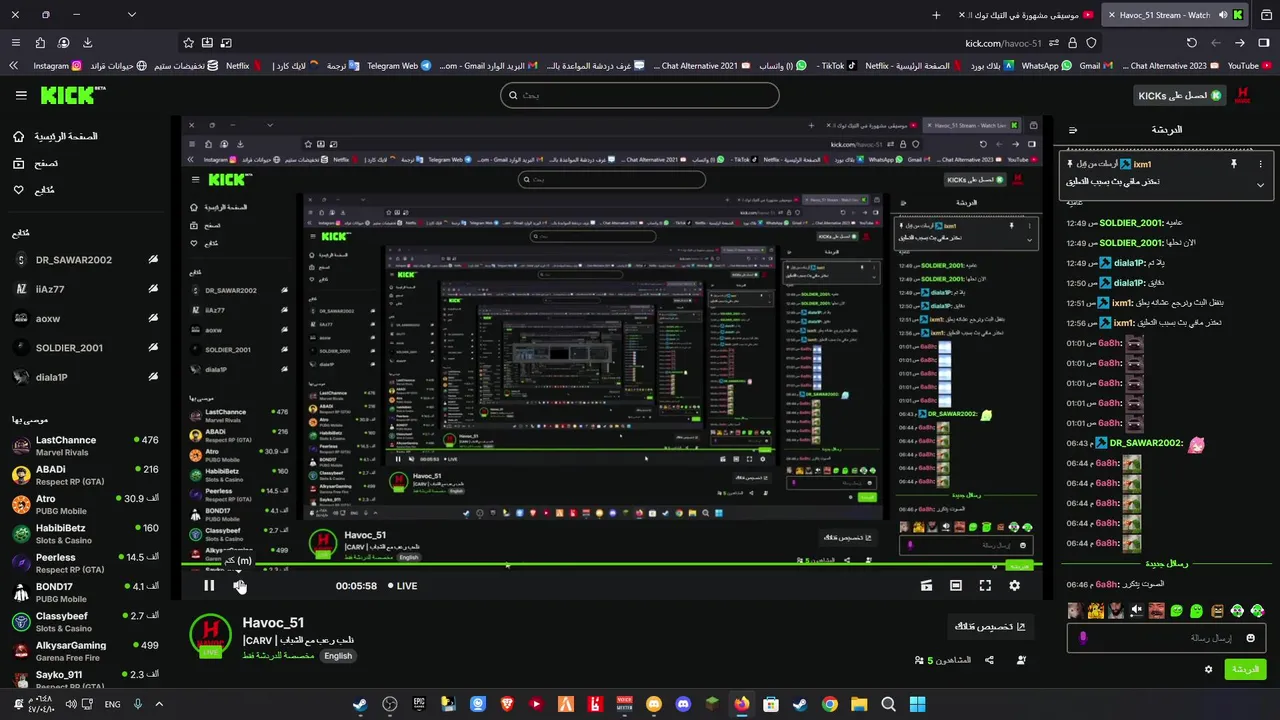Open recommended channel Atro
This screenshot has height=720, width=1280.
point(87,504)
